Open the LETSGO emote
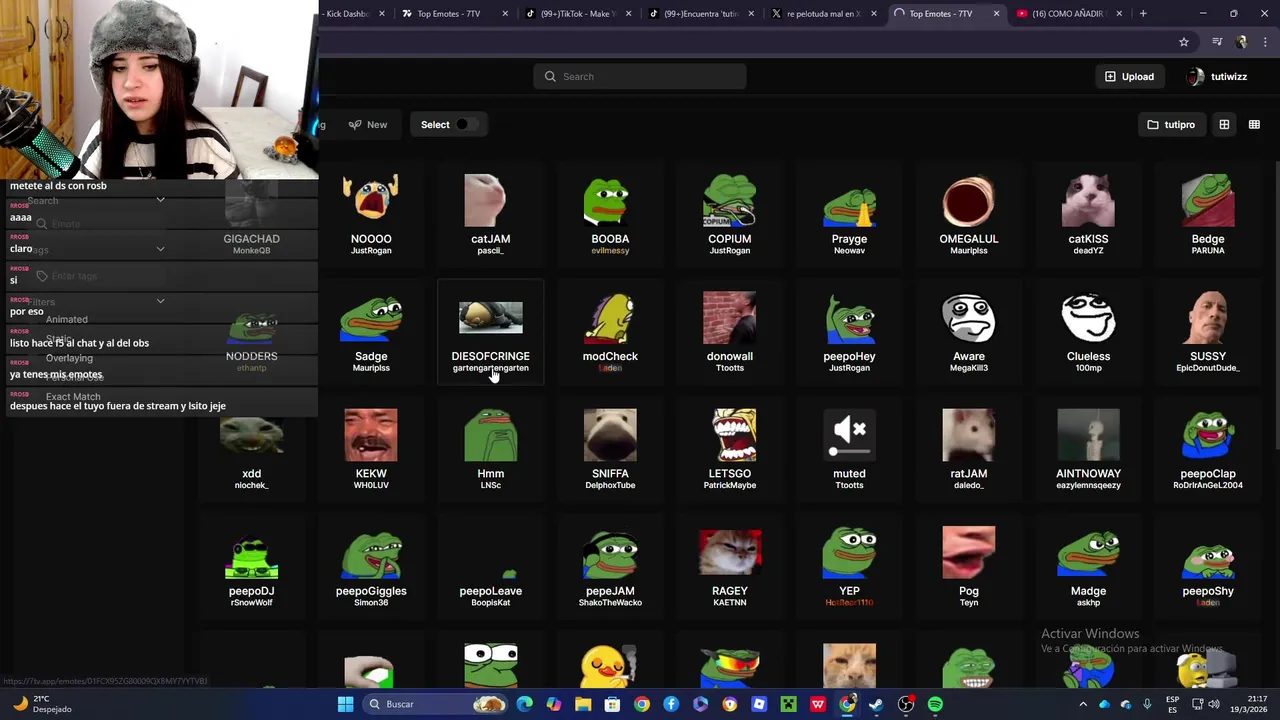Viewport: 1280px width, 720px height. tap(730, 448)
